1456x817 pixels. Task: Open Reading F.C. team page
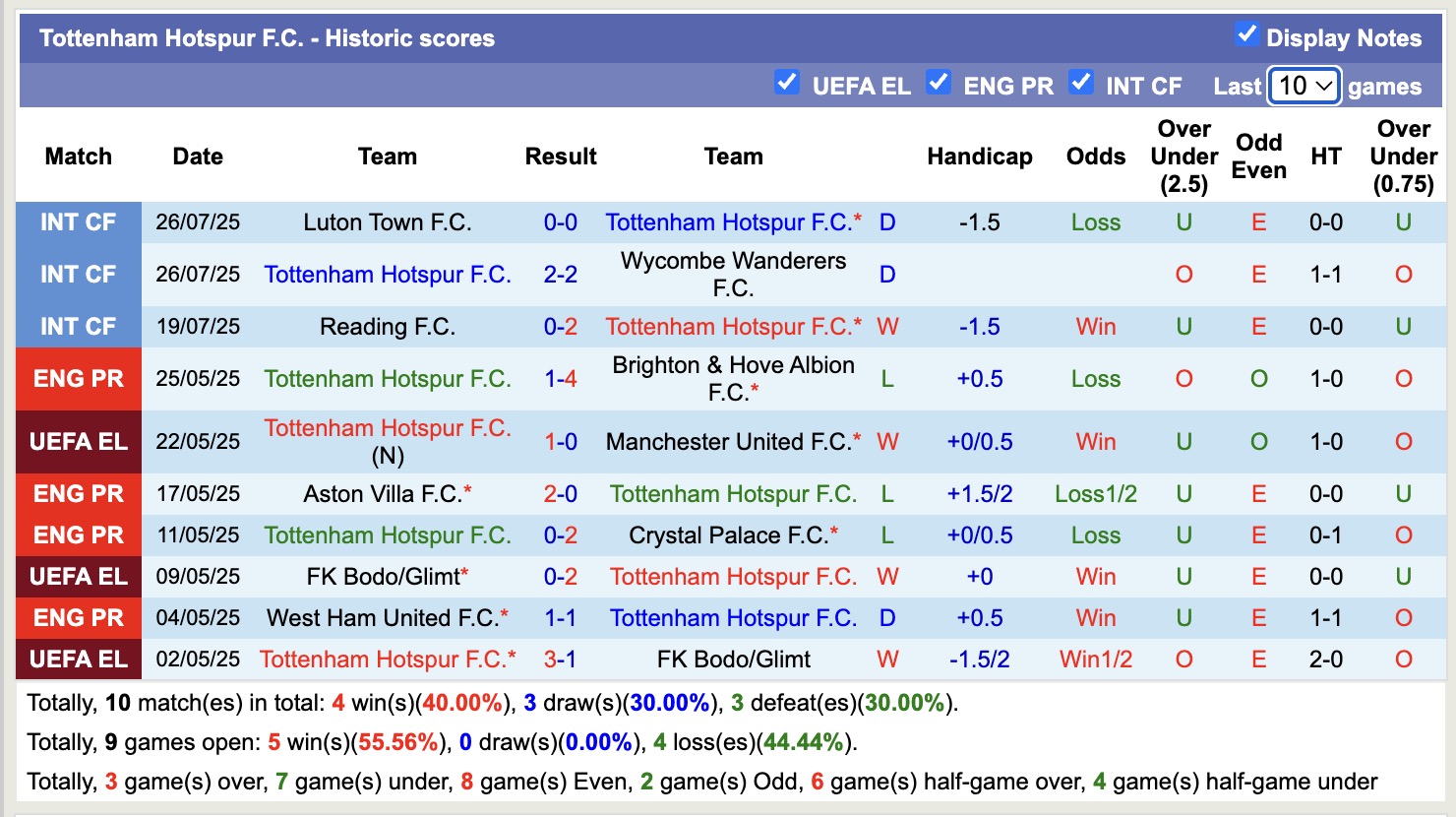click(387, 327)
